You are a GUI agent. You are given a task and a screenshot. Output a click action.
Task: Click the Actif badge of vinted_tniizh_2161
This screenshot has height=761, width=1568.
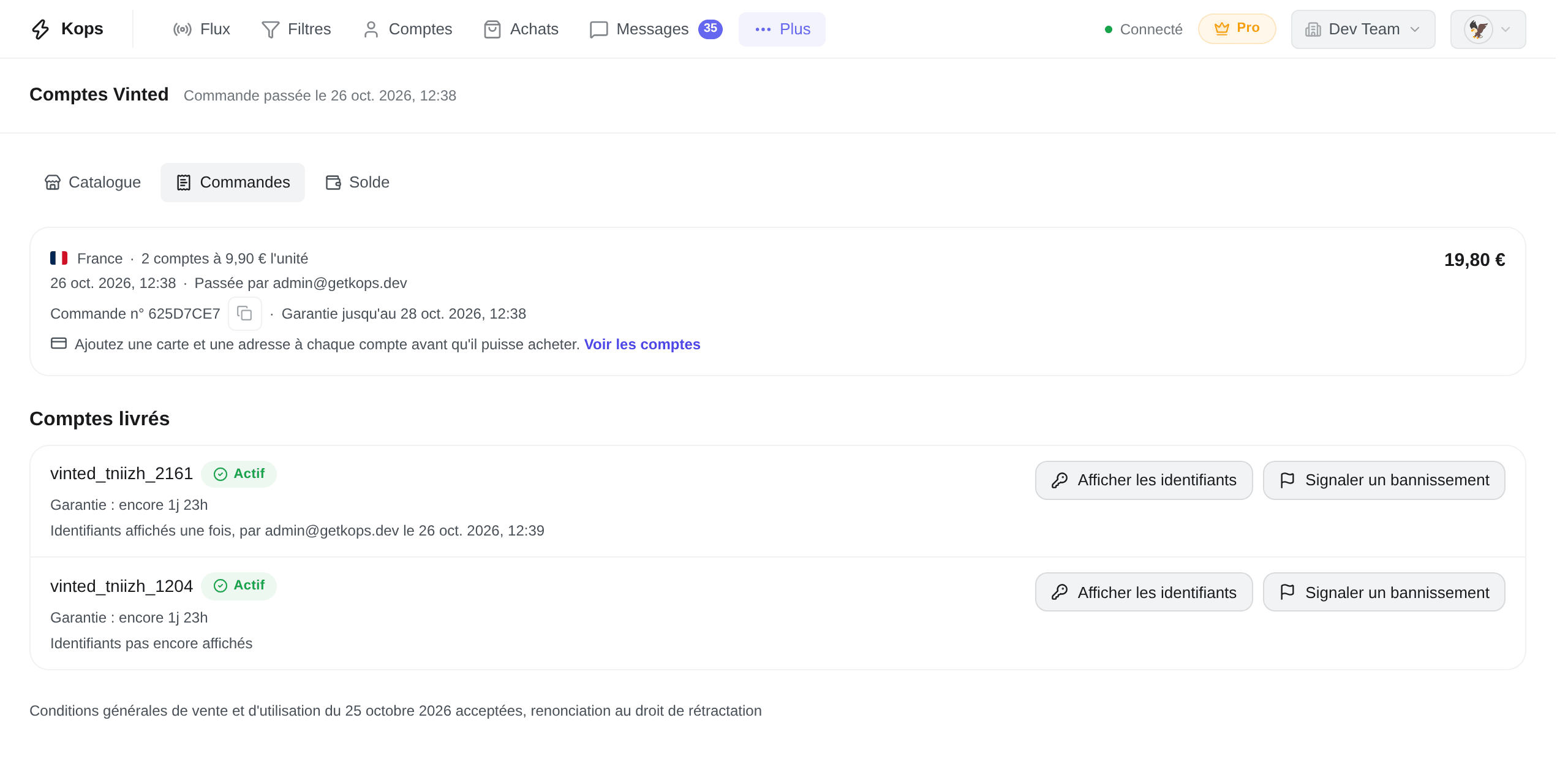[239, 474]
